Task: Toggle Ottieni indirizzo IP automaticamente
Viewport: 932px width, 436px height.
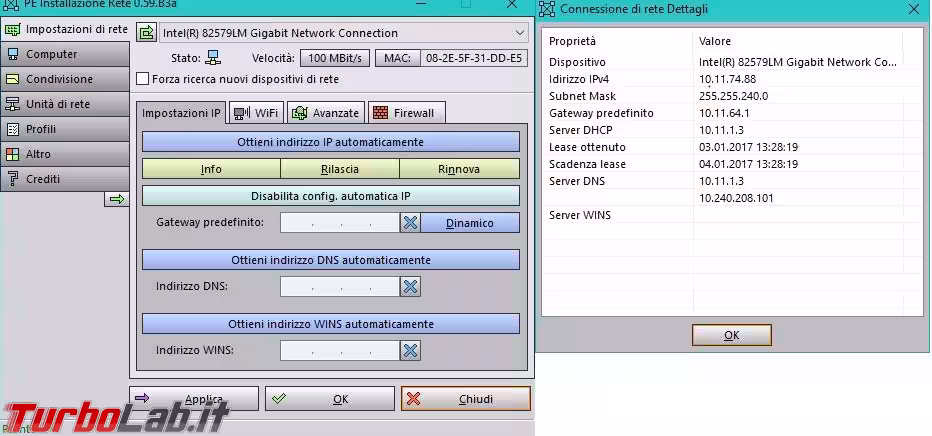Action: click(330, 142)
